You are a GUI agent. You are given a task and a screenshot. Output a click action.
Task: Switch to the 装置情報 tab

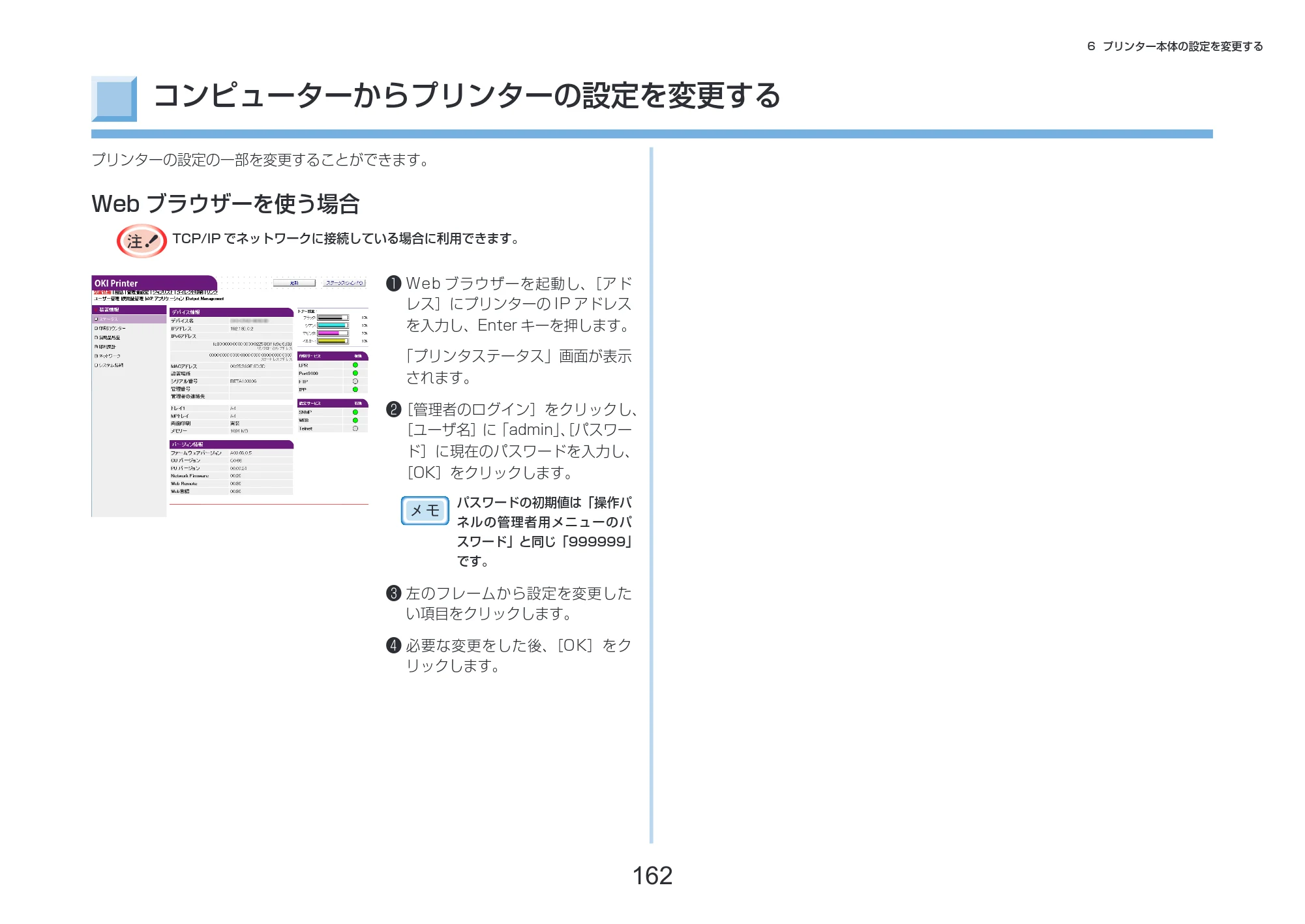pos(102,292)
